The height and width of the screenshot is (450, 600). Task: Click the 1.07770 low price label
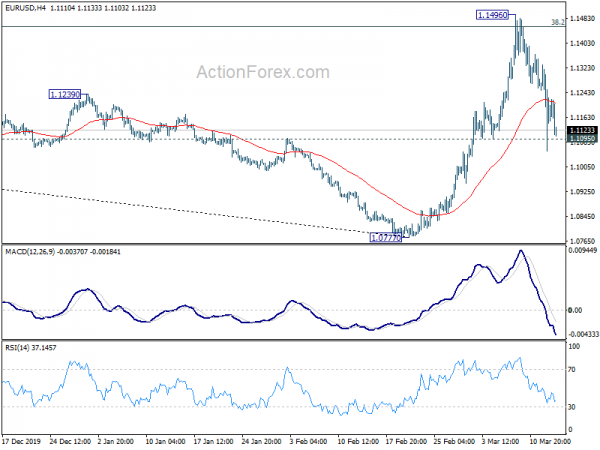tap(386, 238)
